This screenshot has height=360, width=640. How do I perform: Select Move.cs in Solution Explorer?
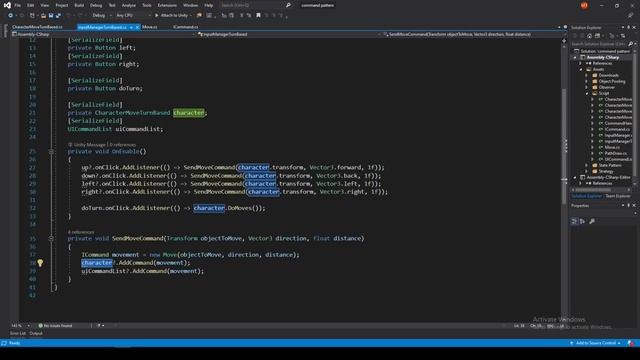pos(612,147)
